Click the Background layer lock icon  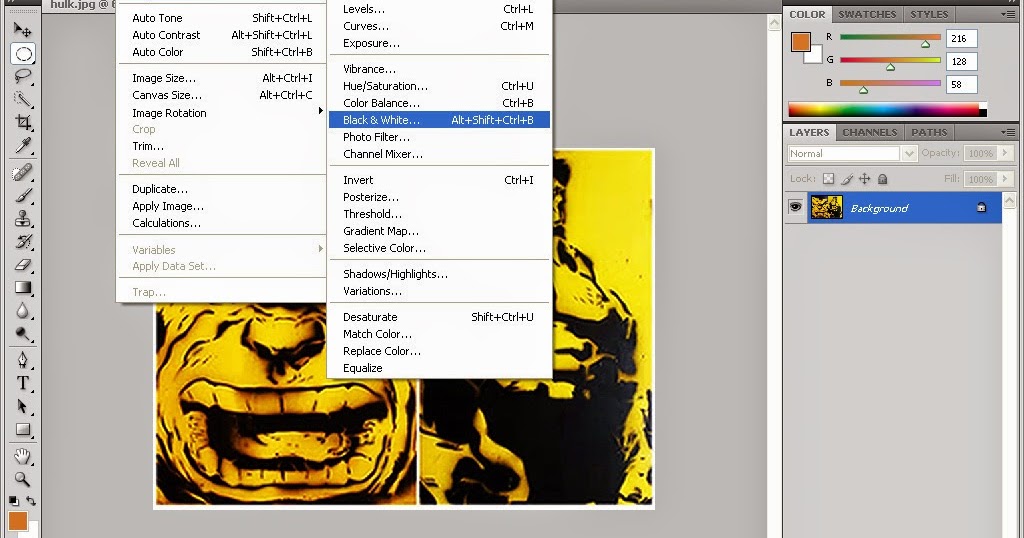coord(981,208)
